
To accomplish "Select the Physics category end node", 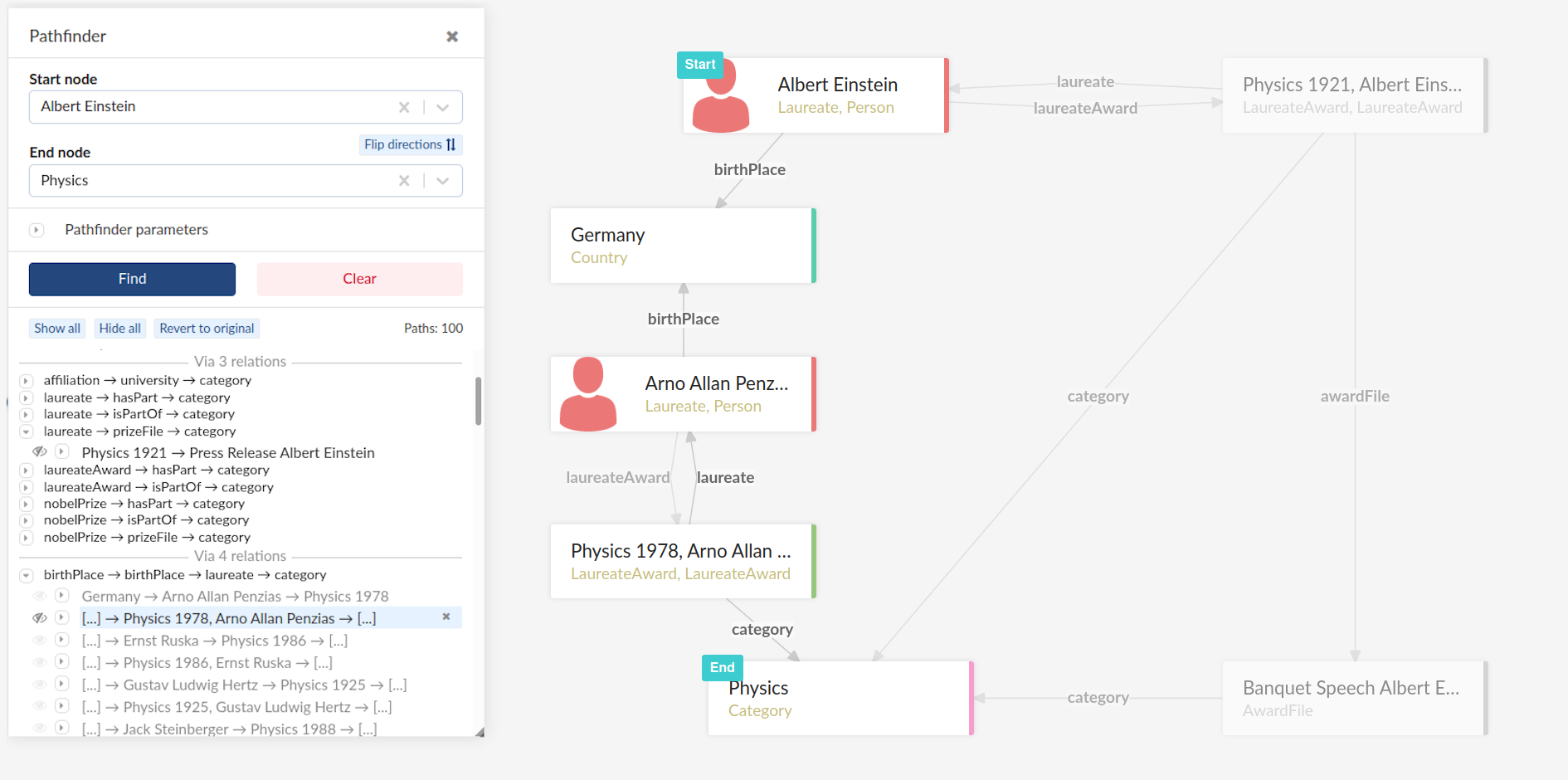I will coord(840,698).
